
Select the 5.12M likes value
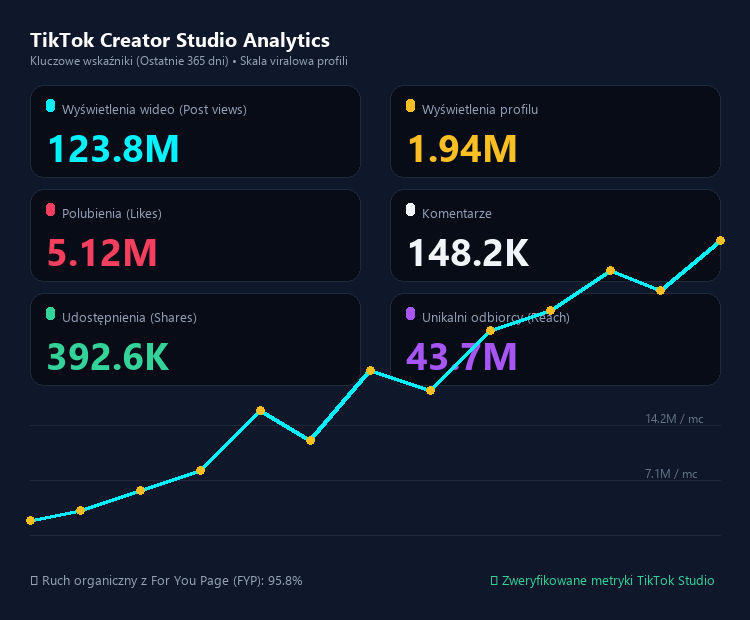pos(102,253)
